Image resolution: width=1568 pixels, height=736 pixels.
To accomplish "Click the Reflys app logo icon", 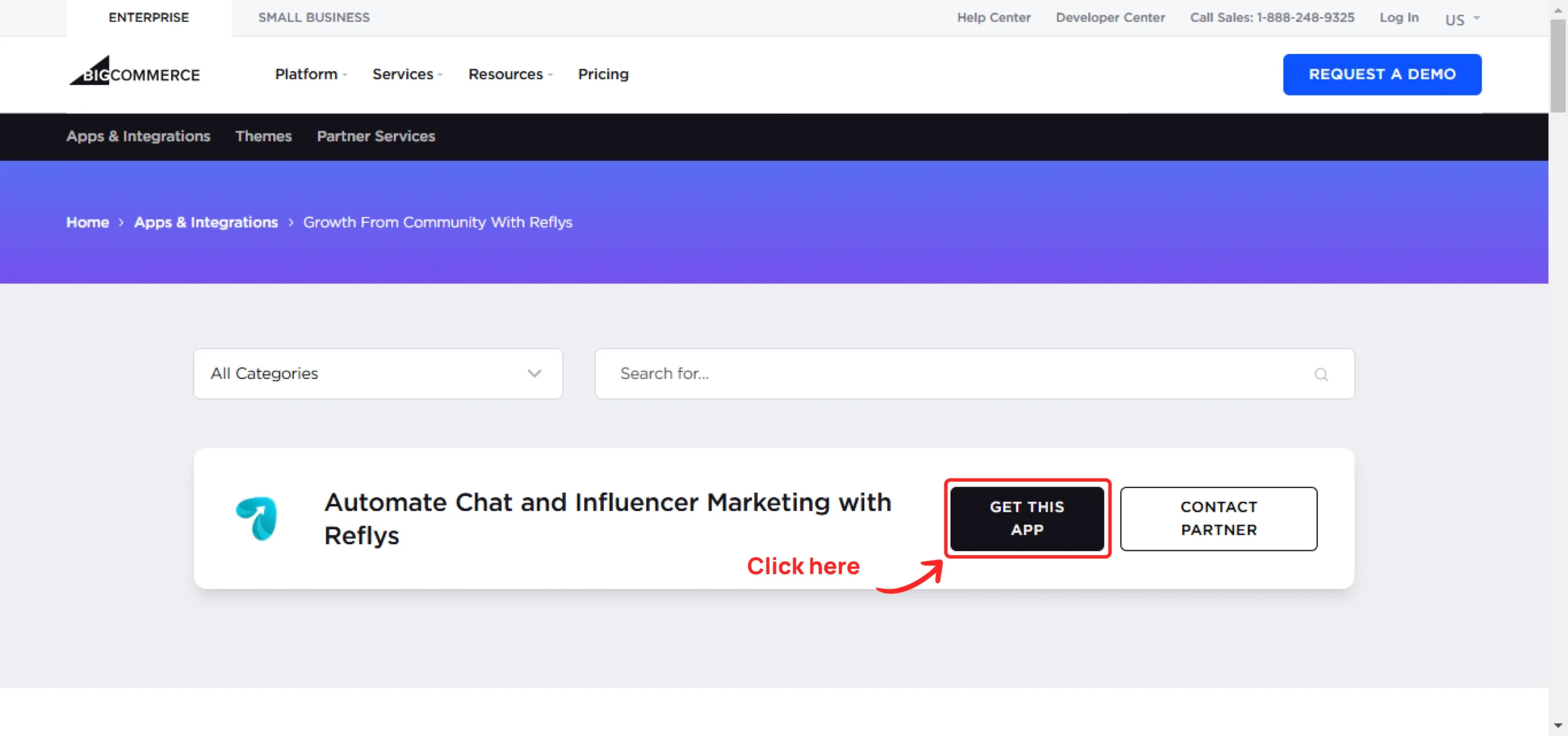I will tap(257, 518).
